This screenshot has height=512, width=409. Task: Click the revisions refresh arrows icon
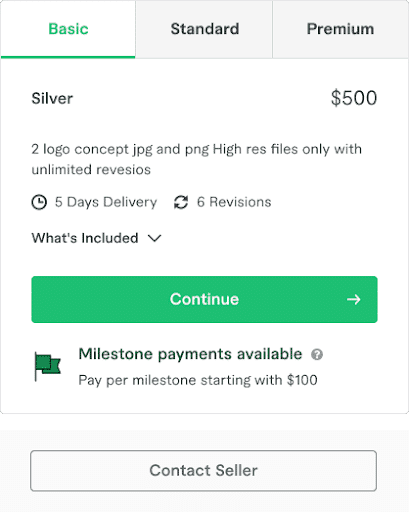click(x=181, y=202)
